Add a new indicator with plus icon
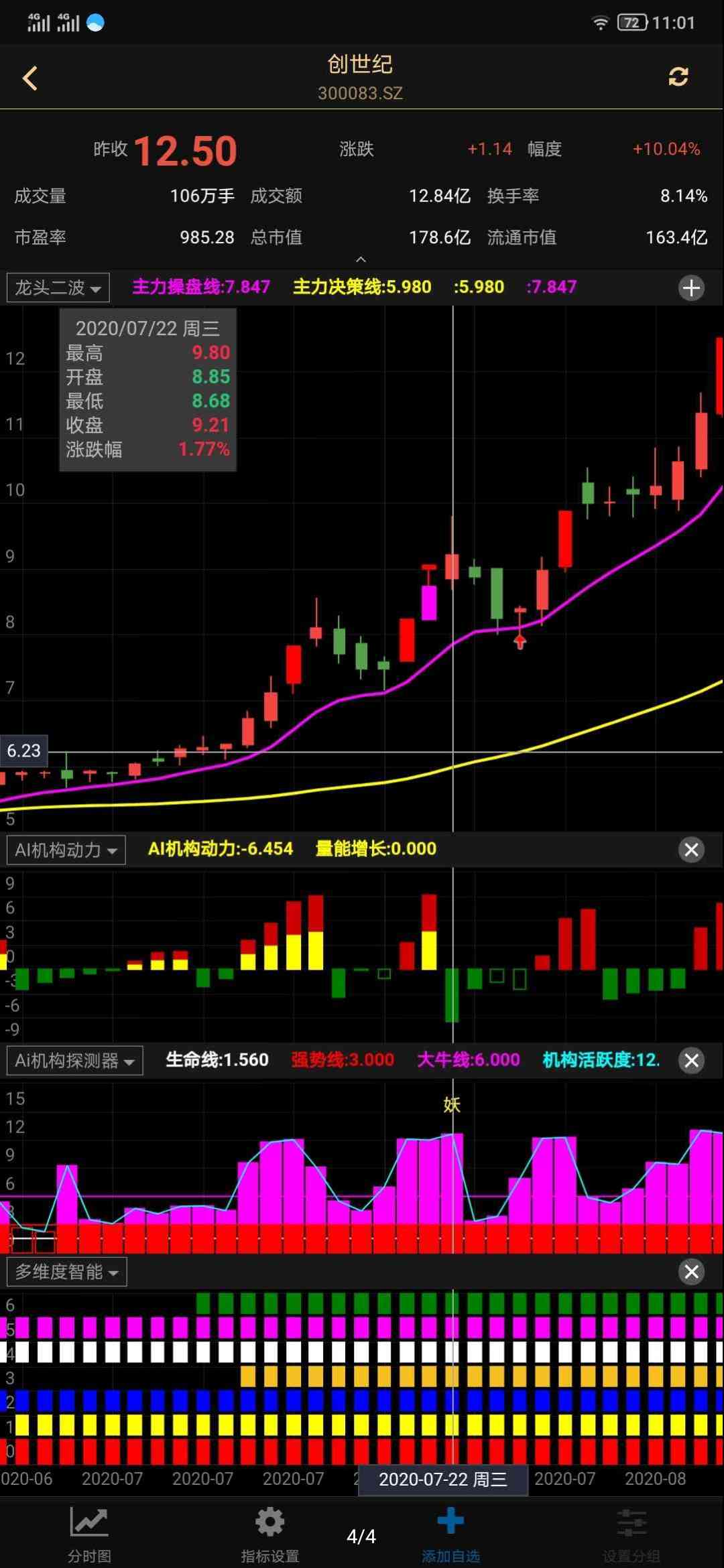The width and height of the screenshot is (724, 1568). 691,288
